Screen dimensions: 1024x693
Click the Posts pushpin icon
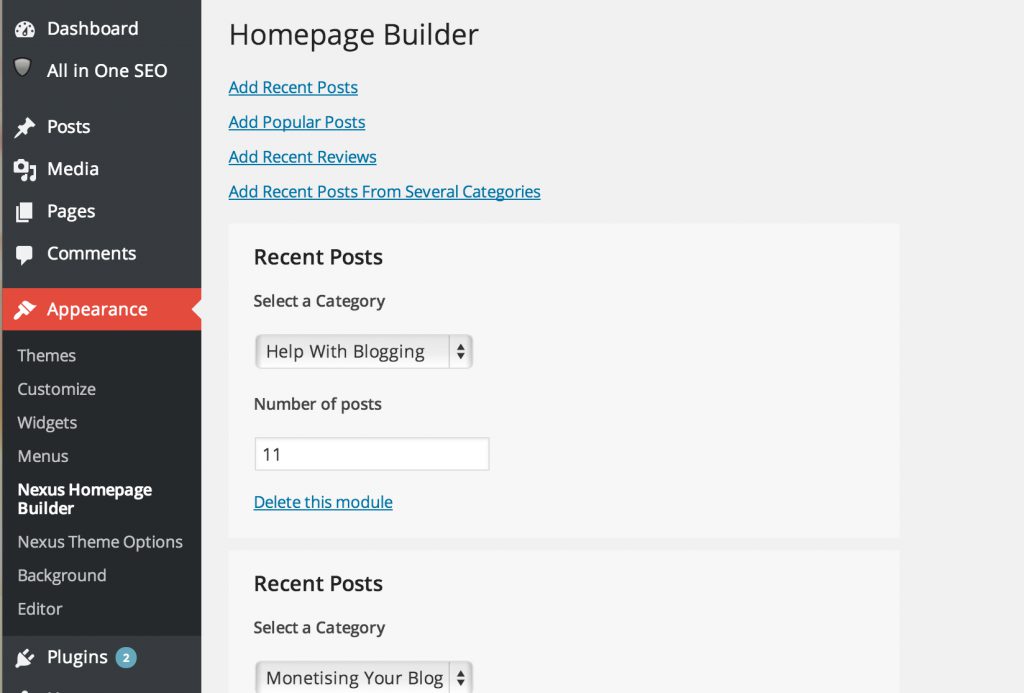pos(24,127)
